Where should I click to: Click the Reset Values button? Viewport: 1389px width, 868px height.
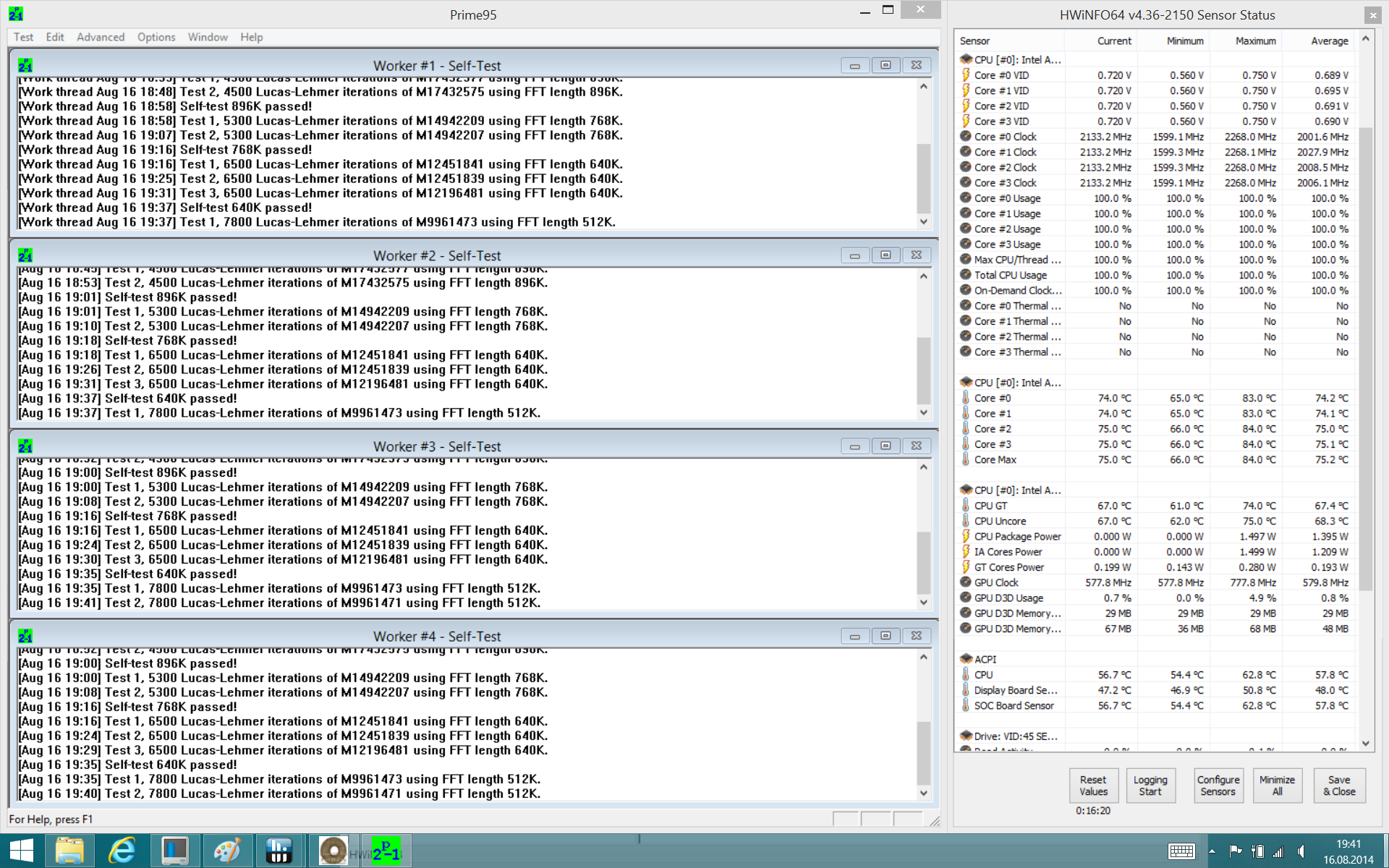pos(1093,786)
